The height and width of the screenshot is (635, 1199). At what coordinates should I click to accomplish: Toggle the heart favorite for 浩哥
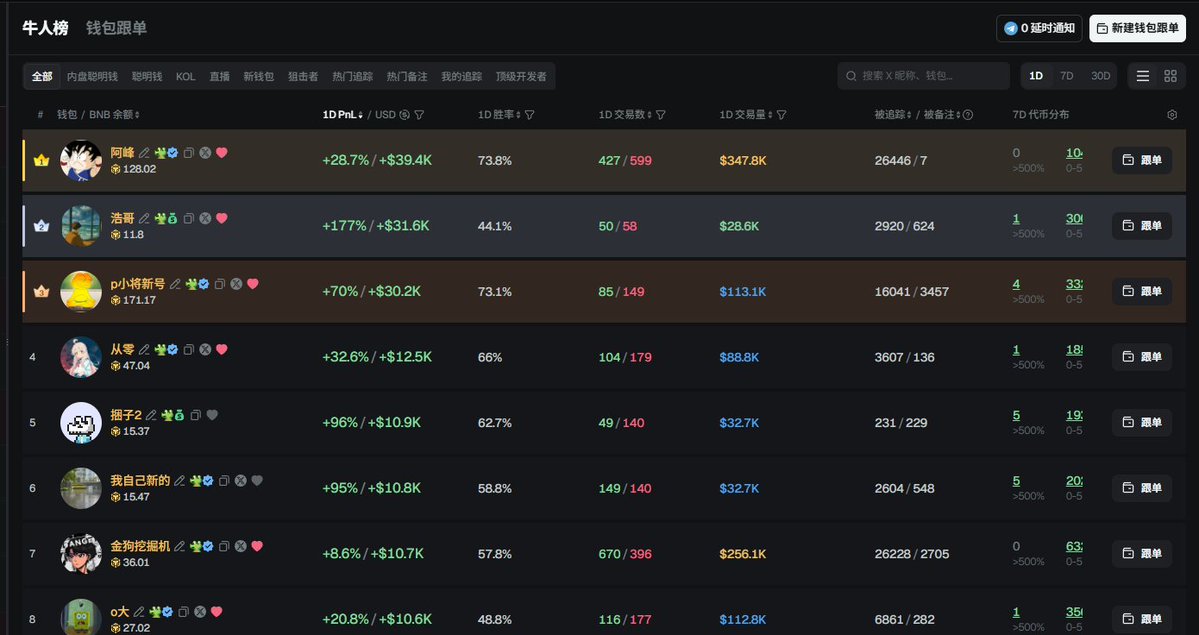[222, 218]
